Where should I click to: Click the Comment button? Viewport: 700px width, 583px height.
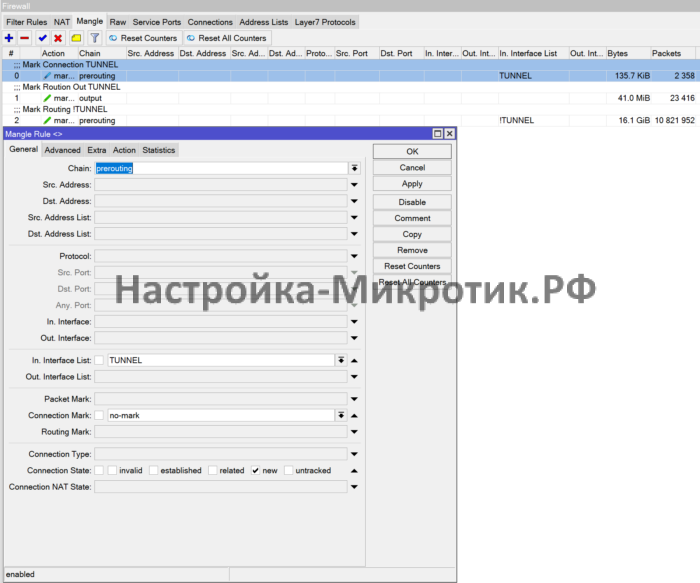412,218
